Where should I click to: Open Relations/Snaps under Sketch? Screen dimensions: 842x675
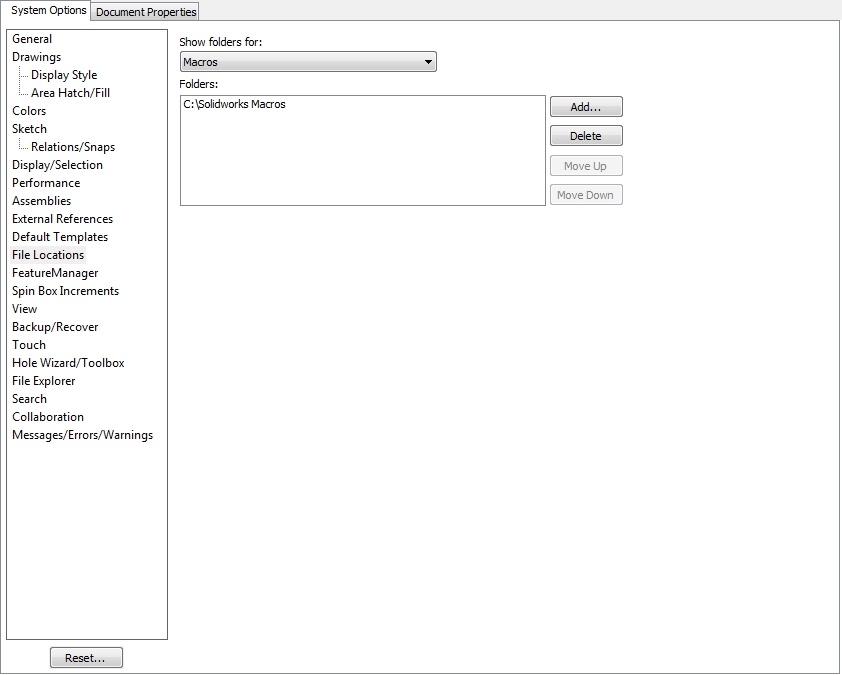(73, 147)
